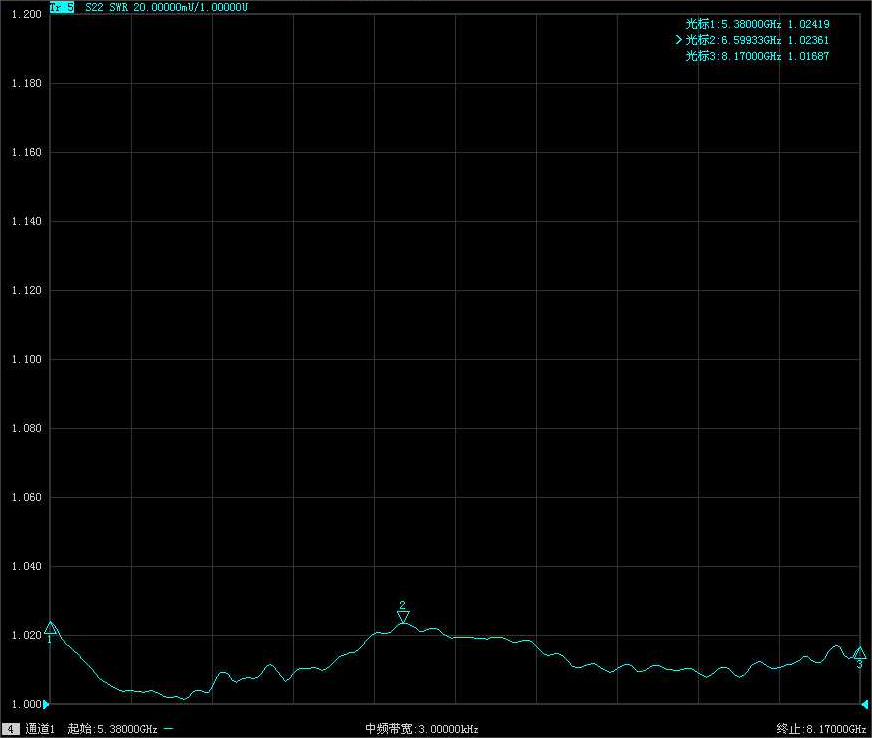Select marker 2 triangle at trace peak

click(x=403, y=616)
